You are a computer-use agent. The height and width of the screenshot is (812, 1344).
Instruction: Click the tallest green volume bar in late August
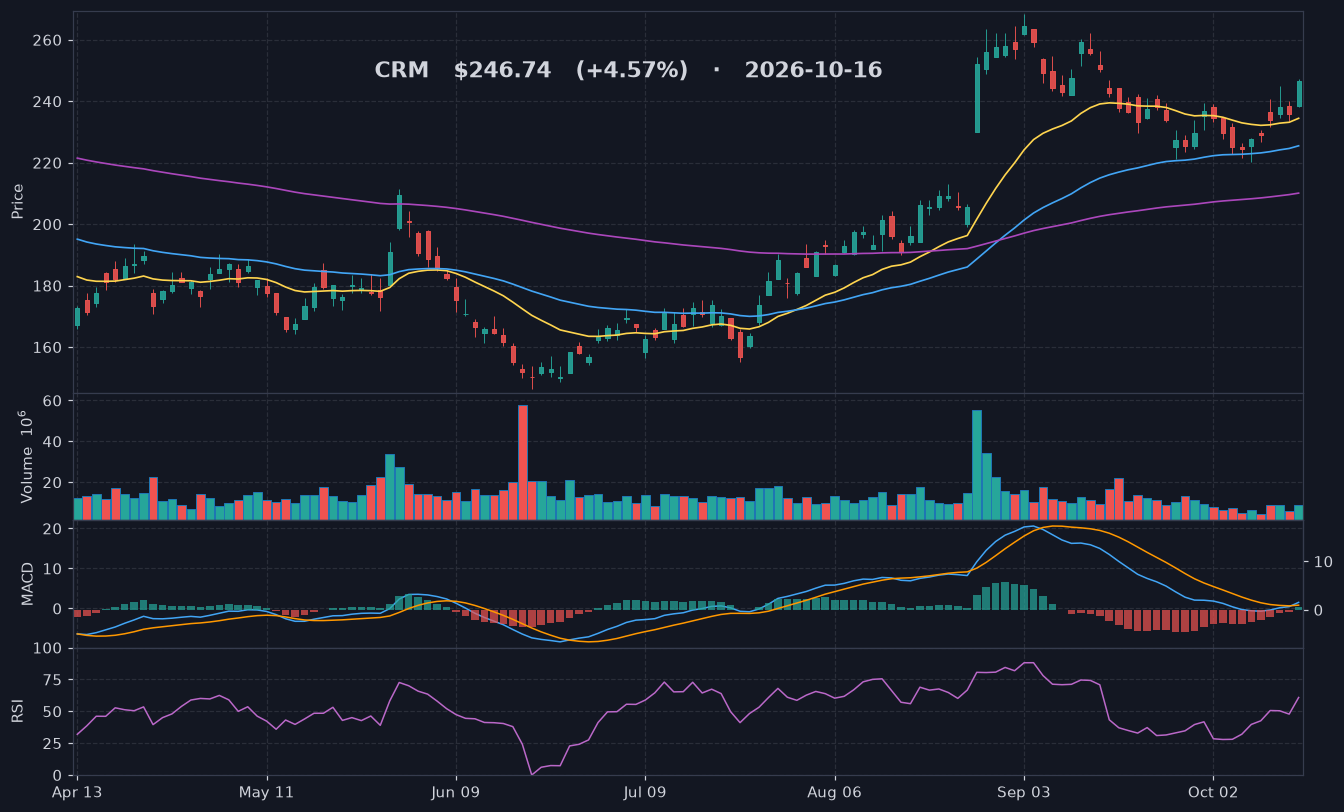(x=976, y=465)
